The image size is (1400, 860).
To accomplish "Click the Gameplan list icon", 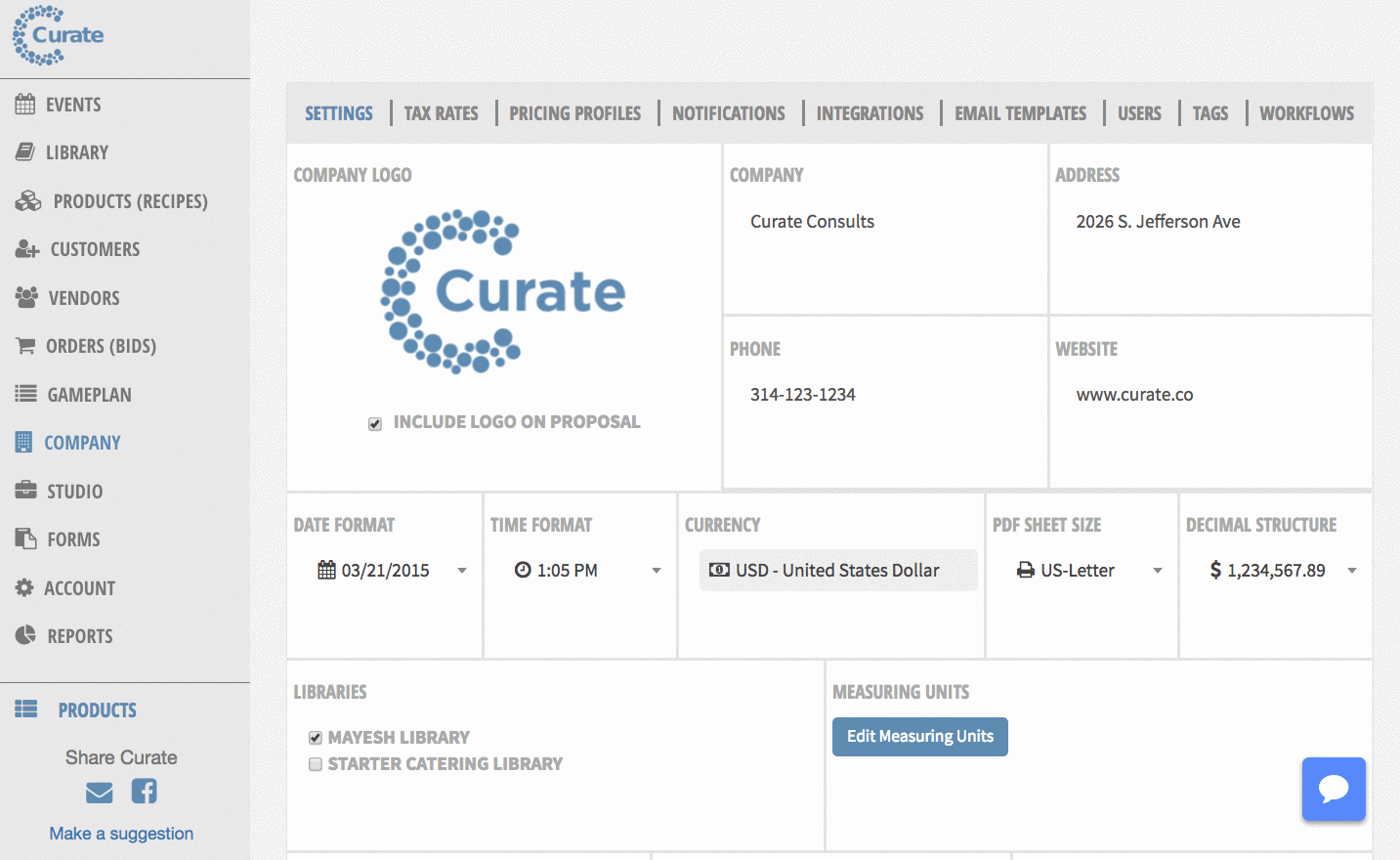I will pos(25,394).
